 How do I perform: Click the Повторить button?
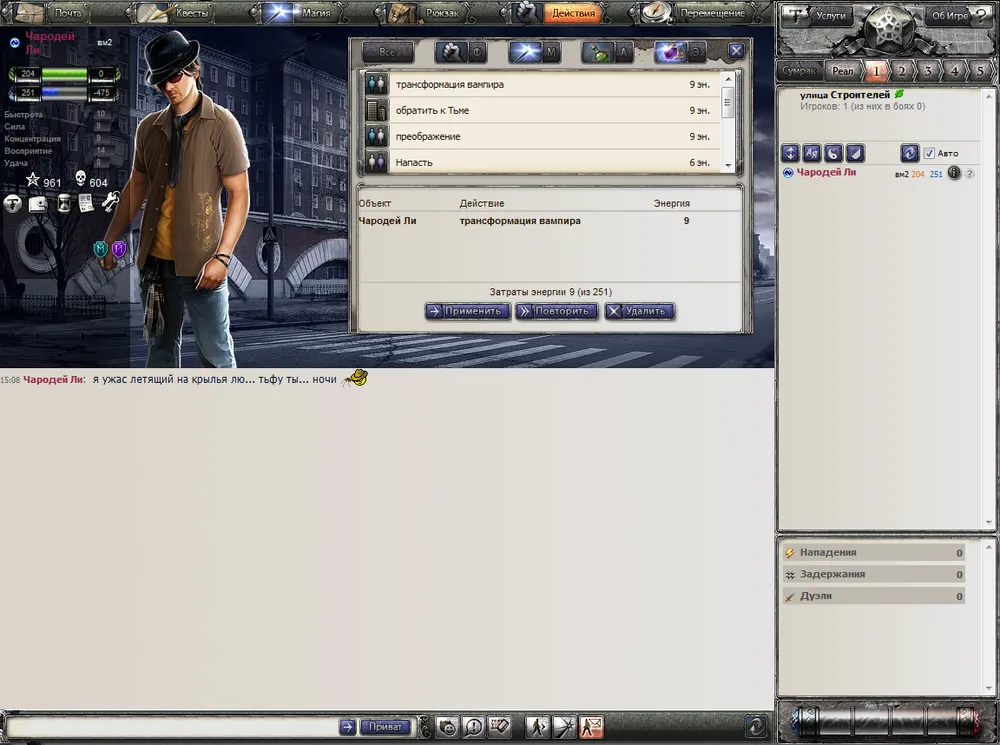coord(557,311)
